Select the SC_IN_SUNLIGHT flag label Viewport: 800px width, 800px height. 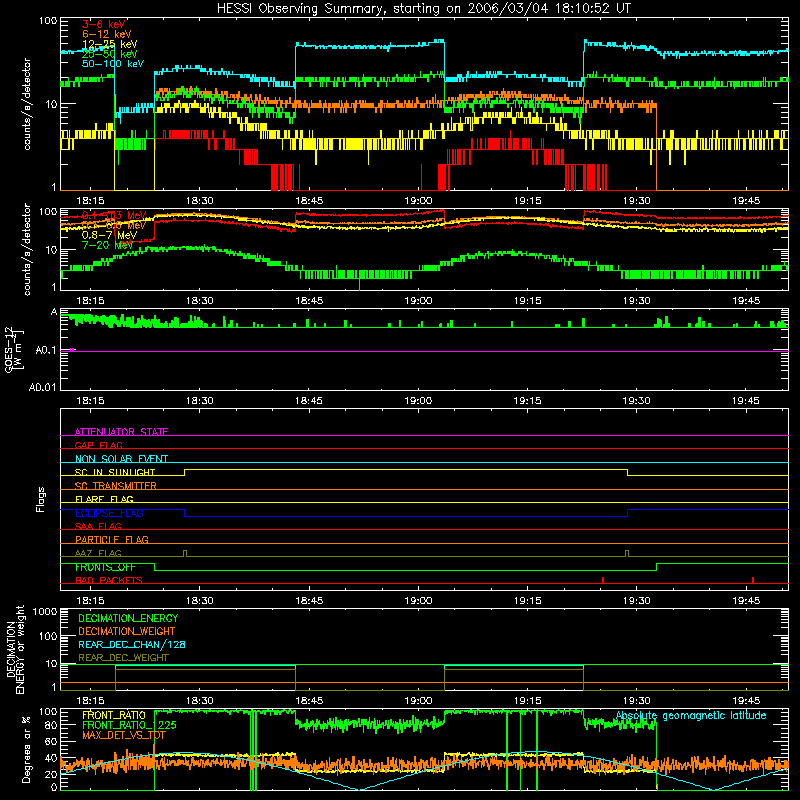coord(115,472)
